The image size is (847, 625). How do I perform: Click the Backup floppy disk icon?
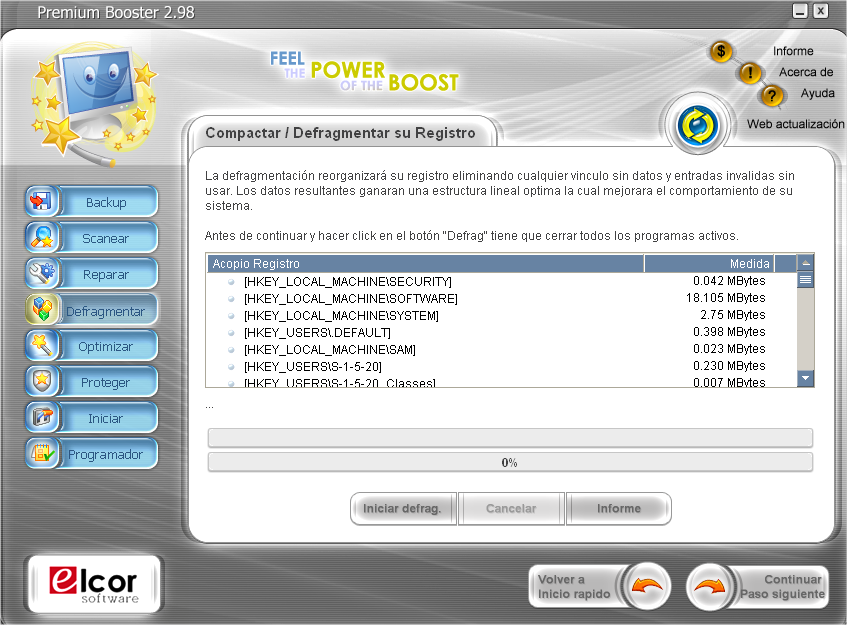point(41,201)
